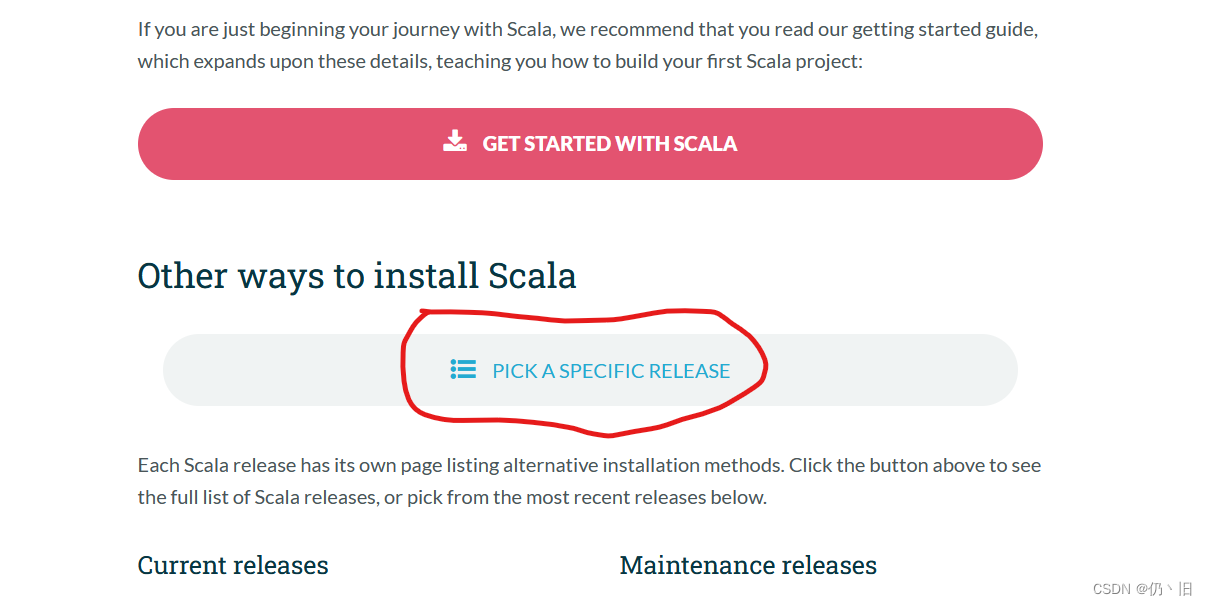The height and width of the screenshot is (605, 1207).
Task: Click the "Other ways to install Scala" heading
Action: [357, 275]
